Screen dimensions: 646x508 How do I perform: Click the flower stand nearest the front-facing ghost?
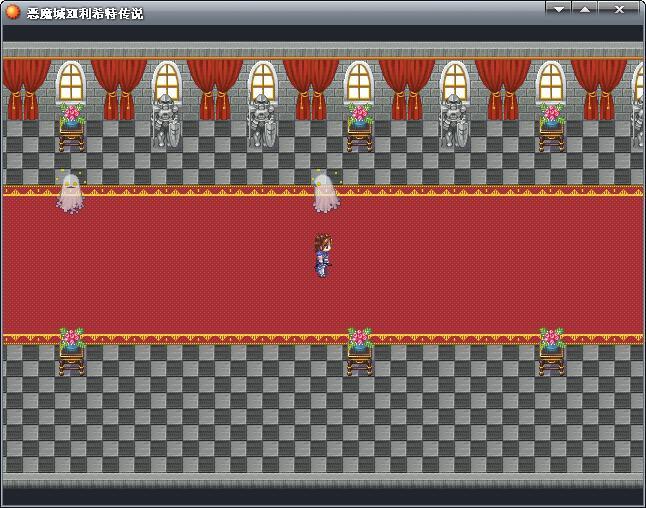tap(72, 128)
